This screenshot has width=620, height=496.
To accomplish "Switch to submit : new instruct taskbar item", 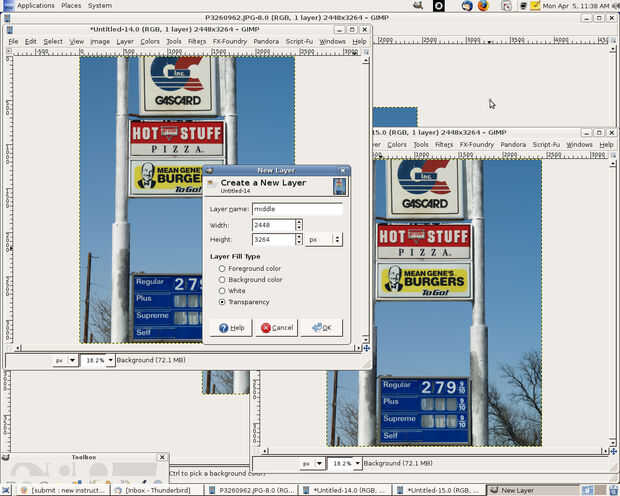I will tap(63, 490).
